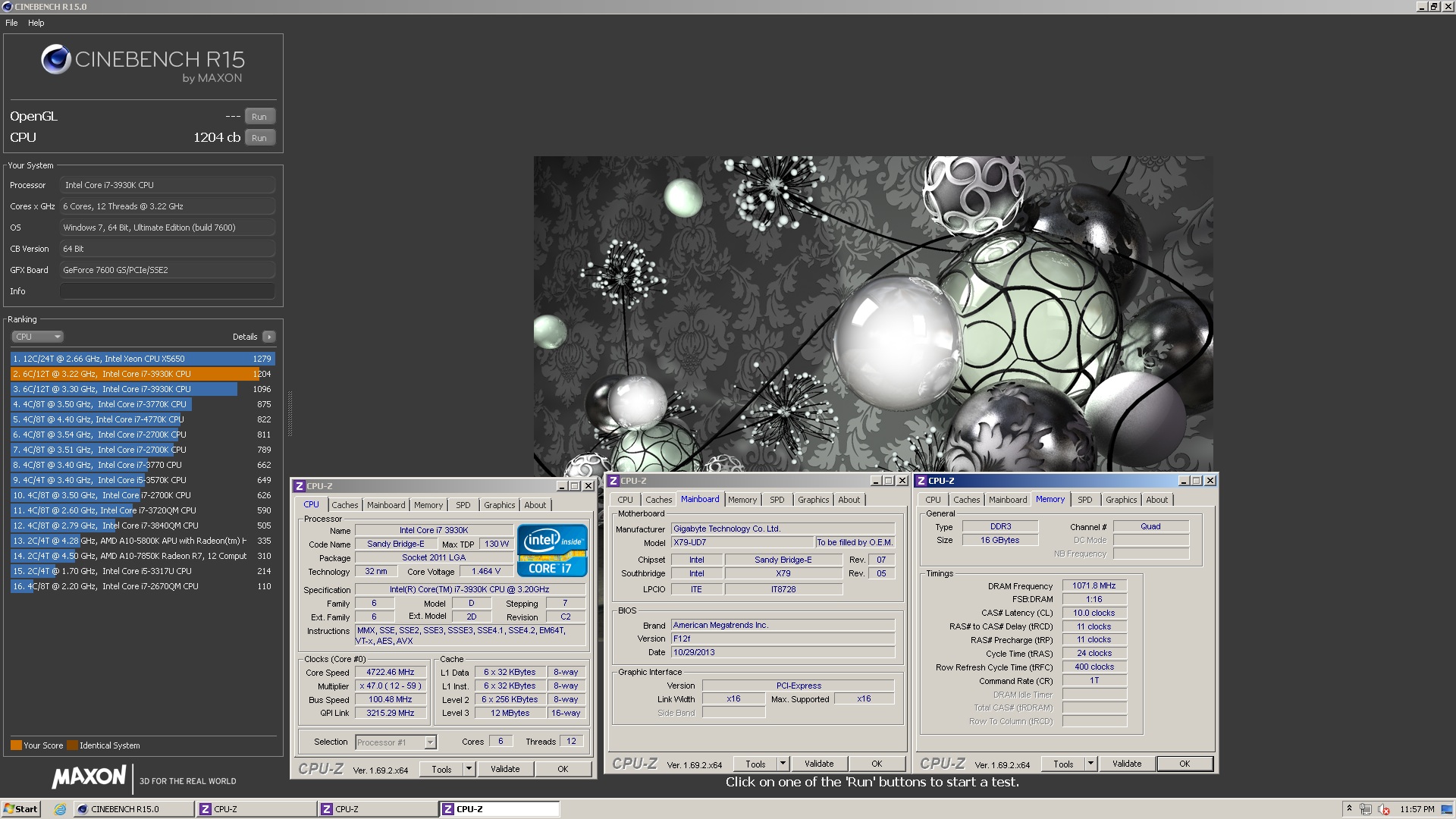Screen dimensions: 1456x819
Task: Click the rendered benchmark image
Action: [873, 314]
